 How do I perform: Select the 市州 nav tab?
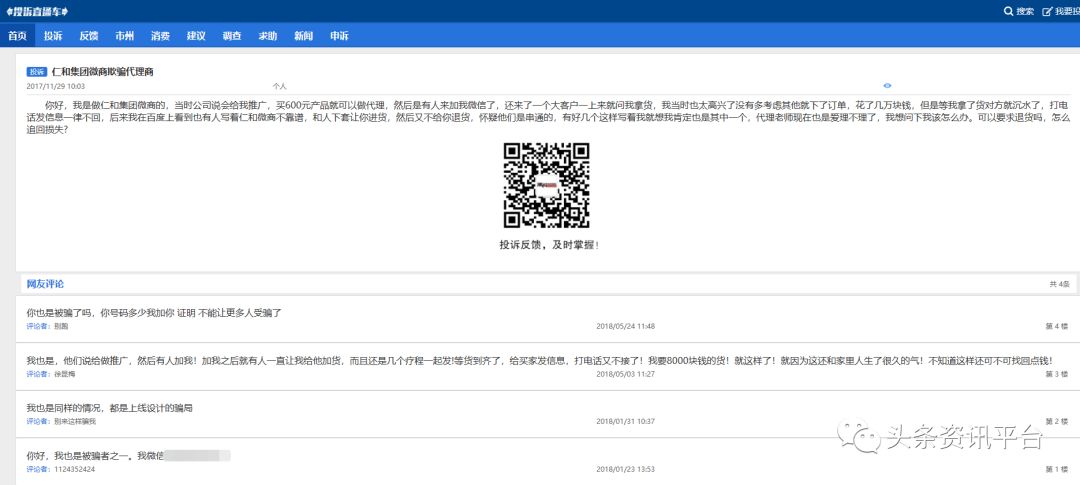(x=124, y=36)
